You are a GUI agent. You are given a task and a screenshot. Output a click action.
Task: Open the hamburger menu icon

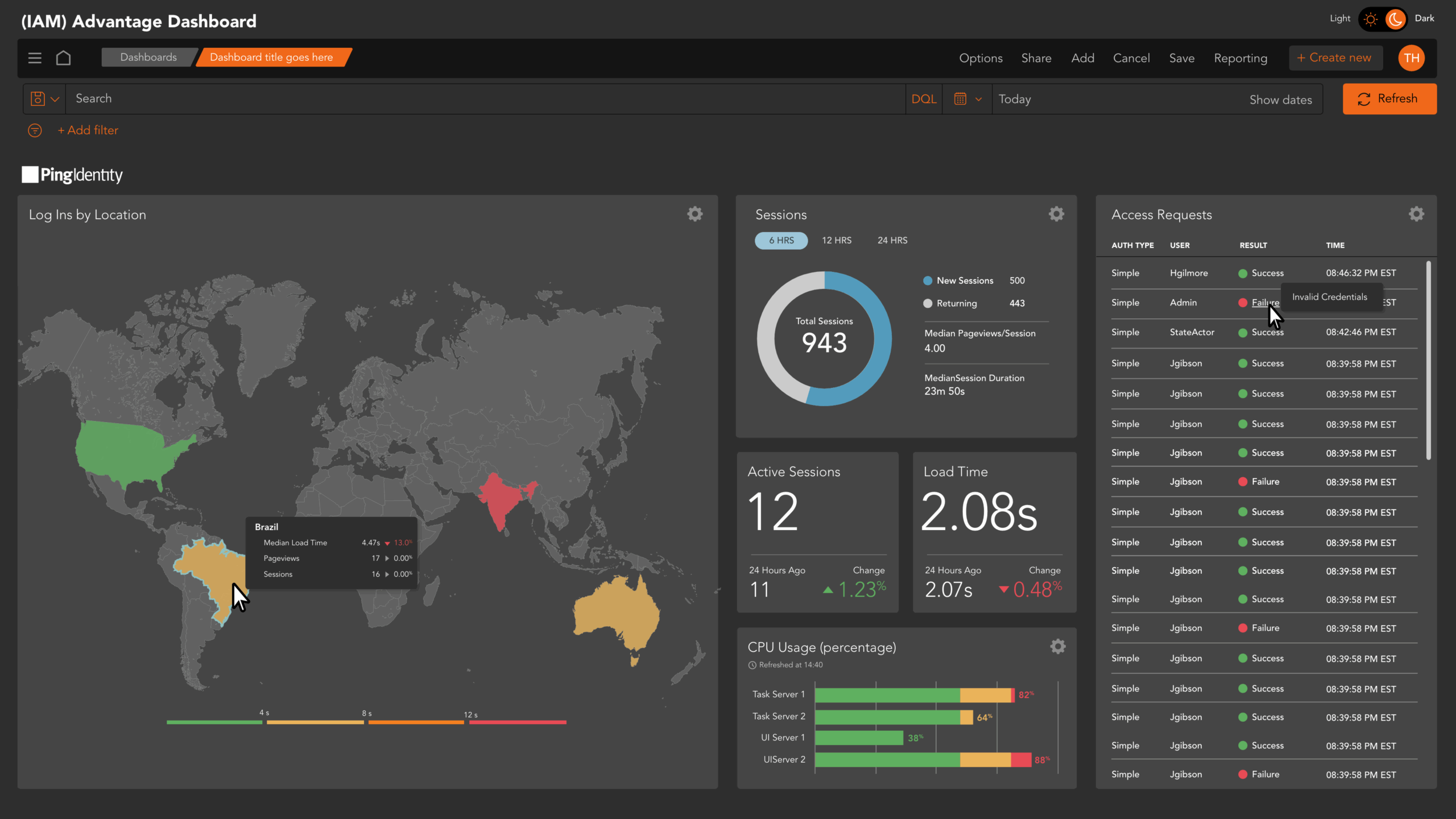click(35, 58)
